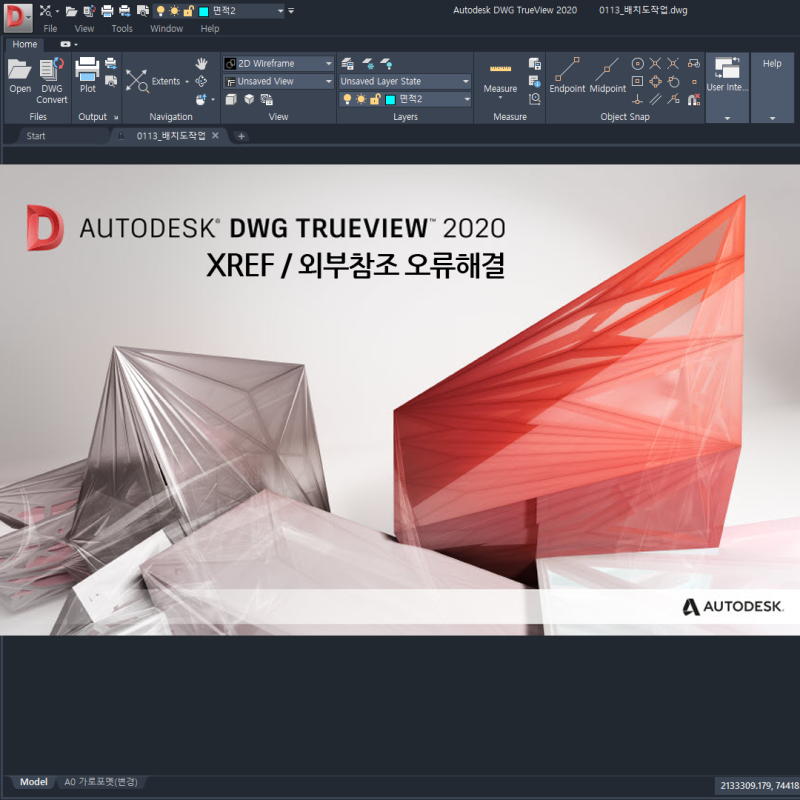Toggle Endpoint object snap

click(567, 75)
